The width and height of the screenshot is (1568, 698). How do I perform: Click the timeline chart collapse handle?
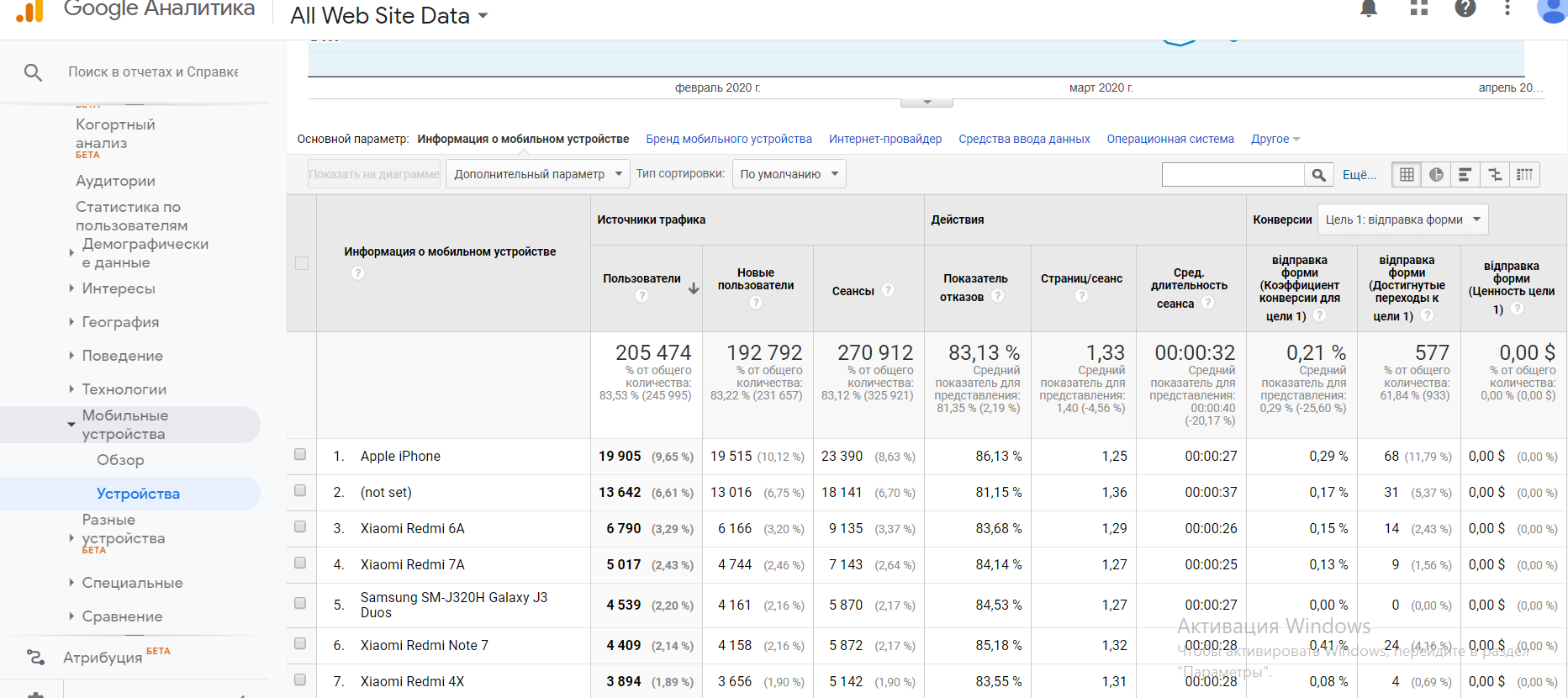pyautogui.click(x=927, y=102)
